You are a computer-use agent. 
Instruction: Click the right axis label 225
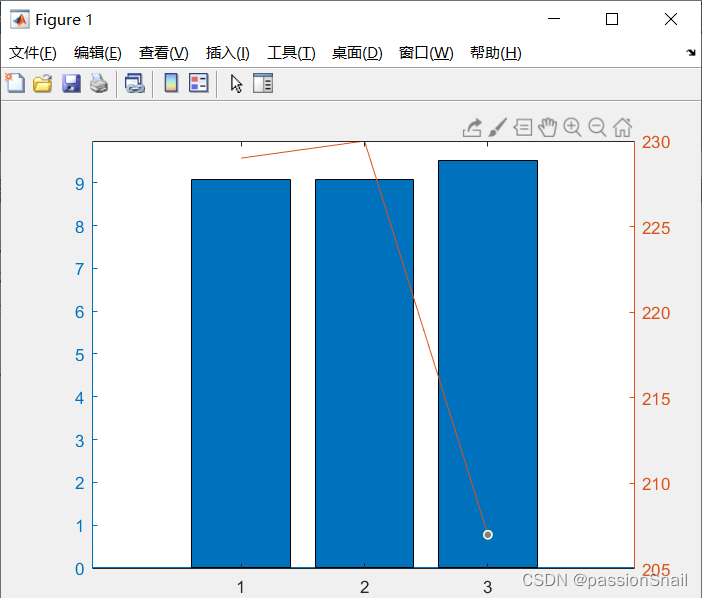[x=656, y=228]
